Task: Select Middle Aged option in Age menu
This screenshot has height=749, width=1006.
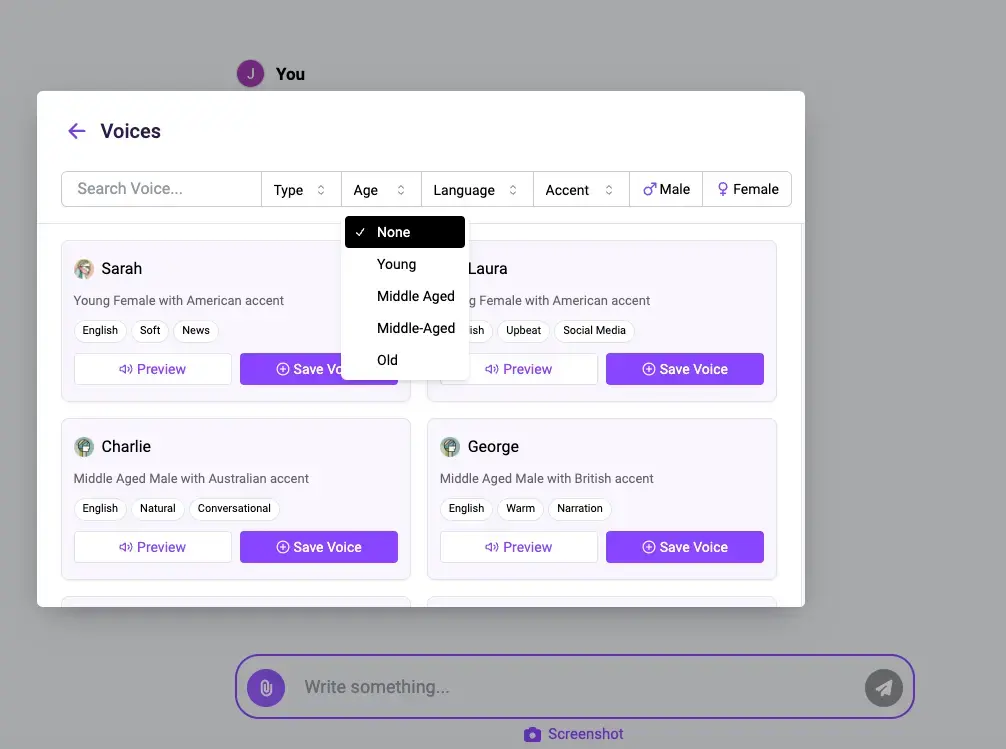Action: (415, 296)
